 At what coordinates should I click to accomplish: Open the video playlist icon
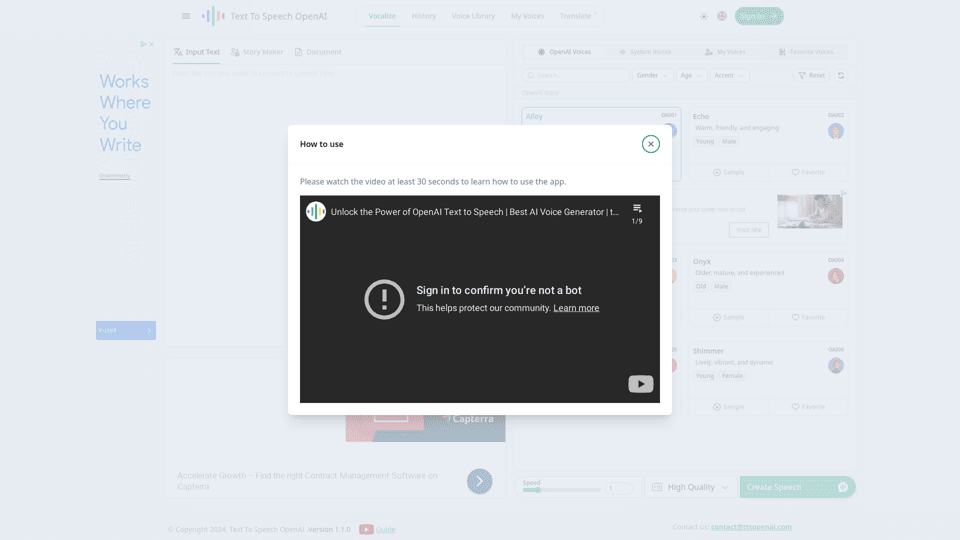pos(637,209)
